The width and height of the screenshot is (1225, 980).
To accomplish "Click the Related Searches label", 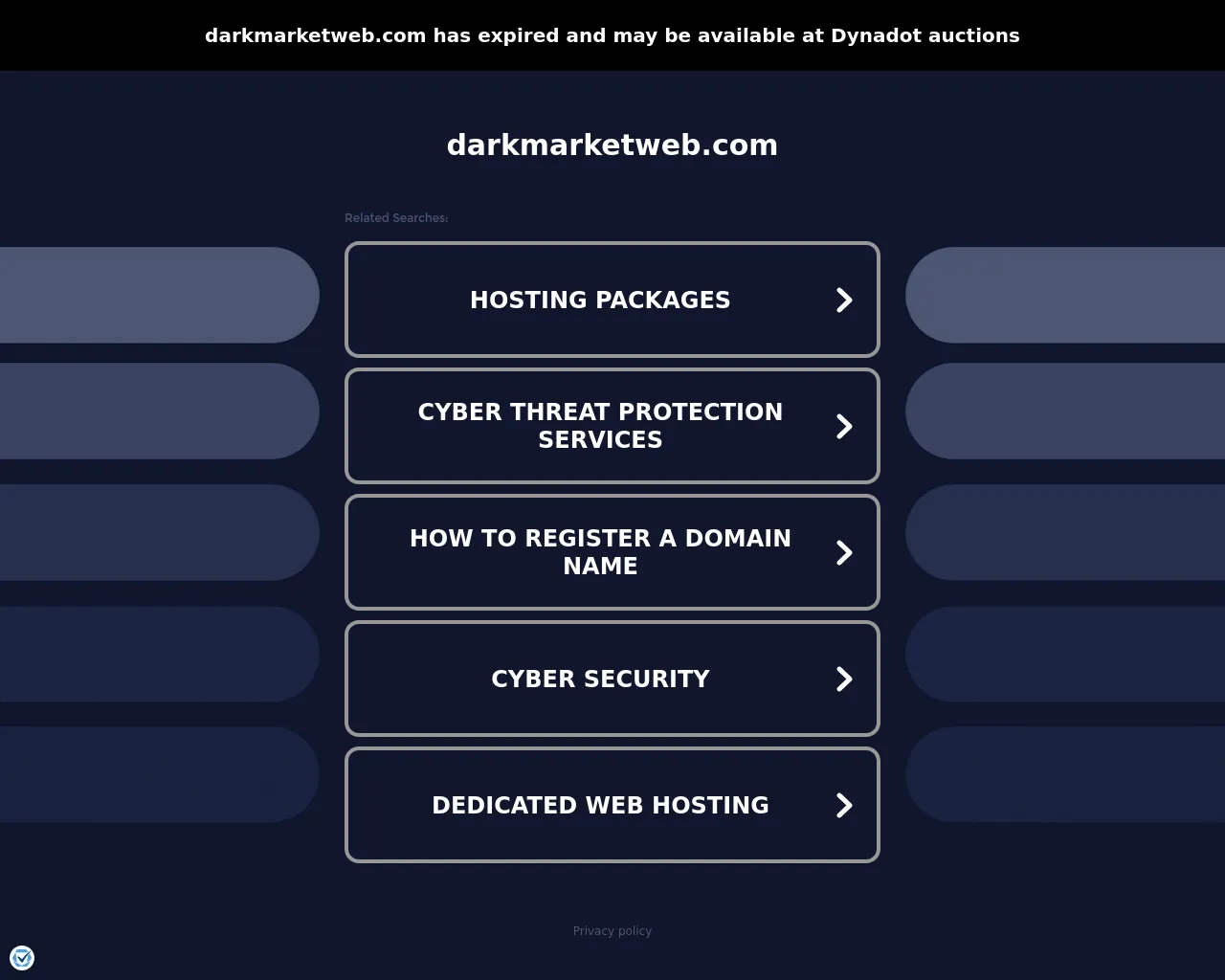I will [396, 218].
